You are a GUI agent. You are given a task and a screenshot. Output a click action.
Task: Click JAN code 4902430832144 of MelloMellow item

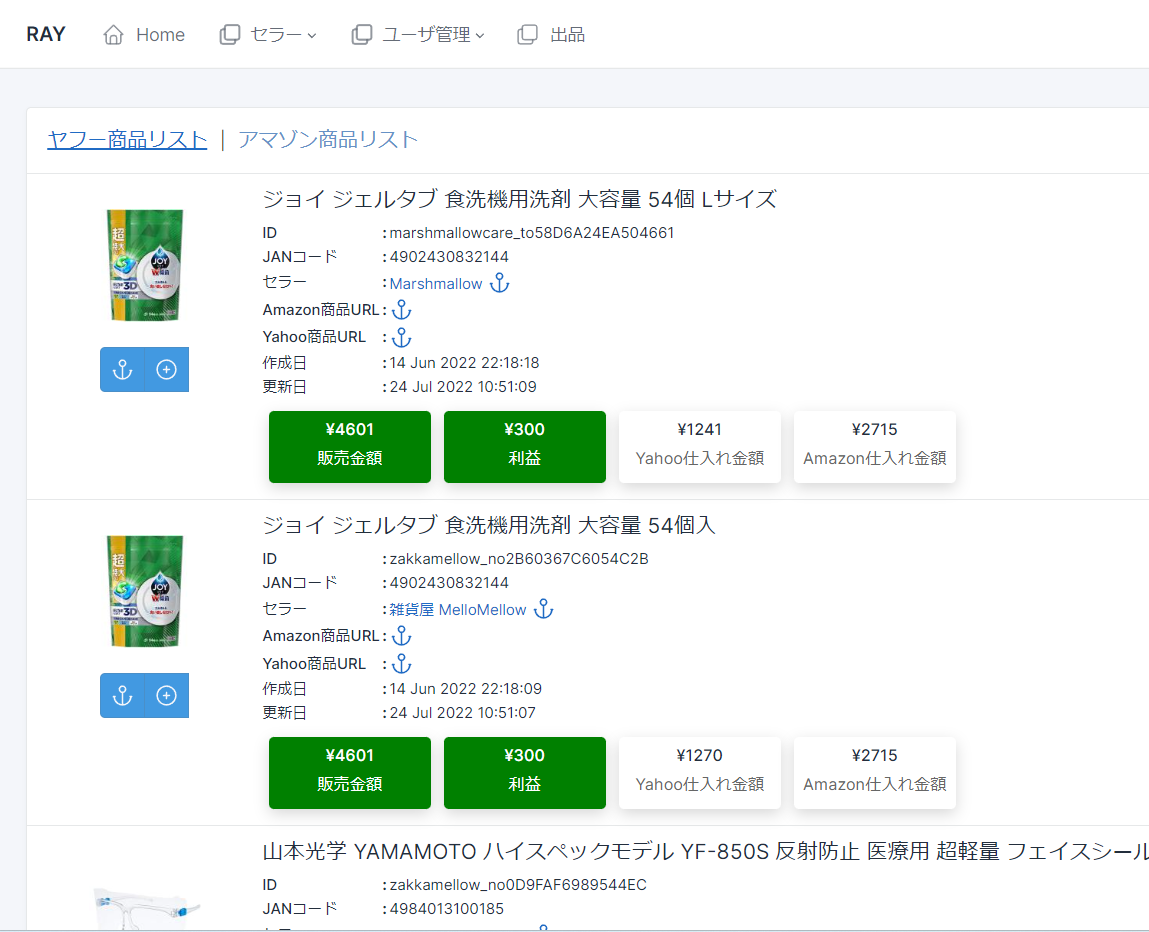click(449, 583)
